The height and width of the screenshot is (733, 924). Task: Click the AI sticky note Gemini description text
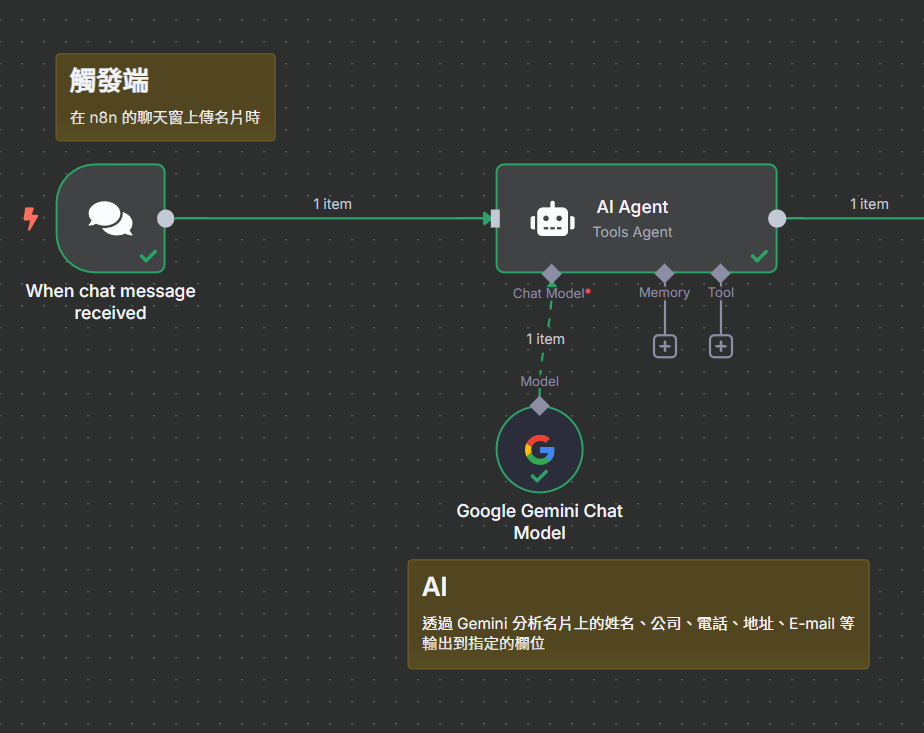638,633
